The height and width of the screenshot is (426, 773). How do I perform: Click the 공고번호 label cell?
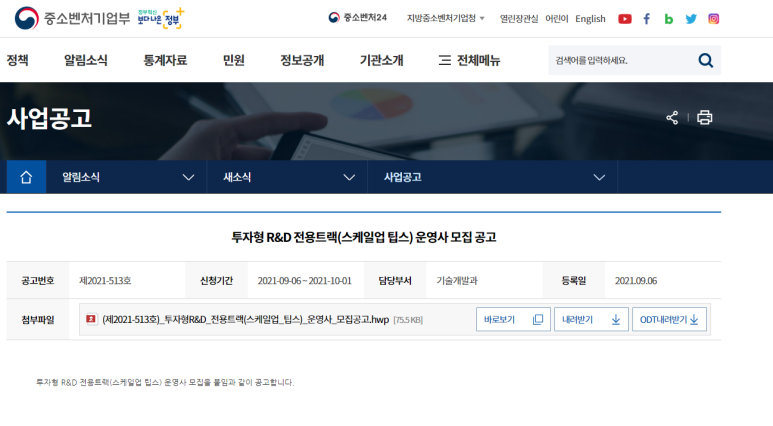pyautogui.click(x=37, y=281)
